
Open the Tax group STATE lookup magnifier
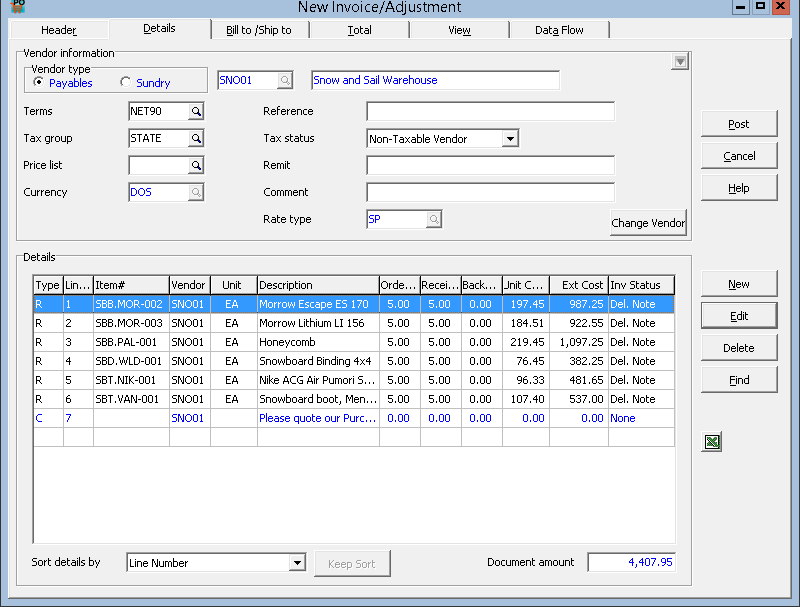[196, 138]
